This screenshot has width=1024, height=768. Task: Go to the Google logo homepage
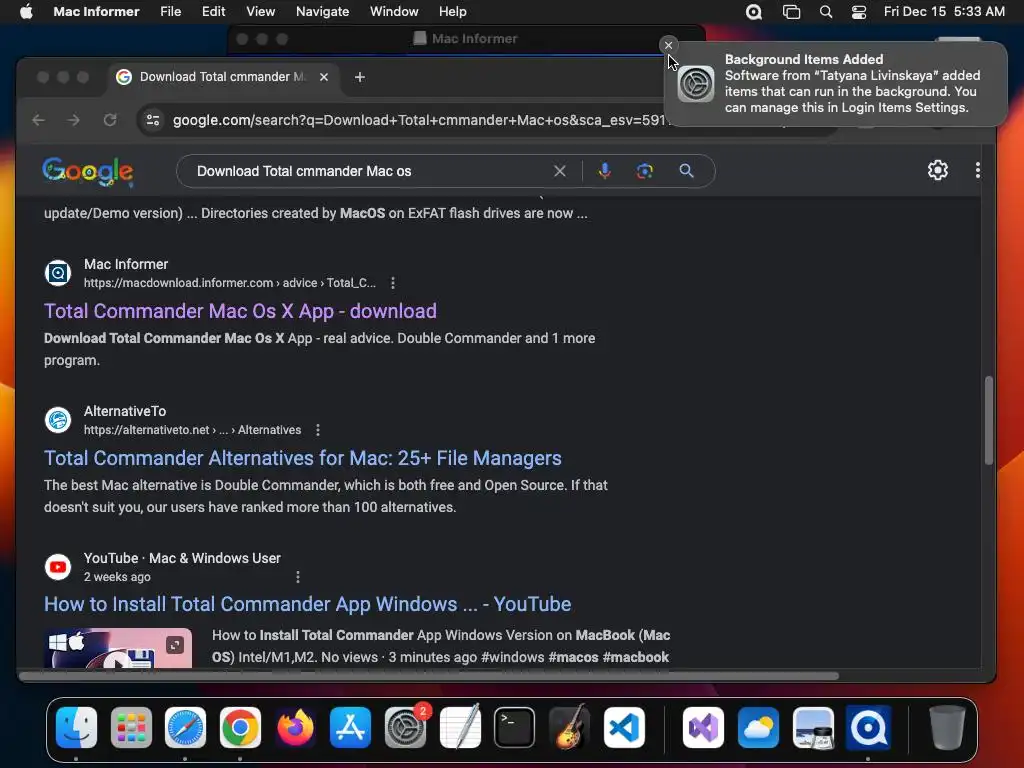coord(88,172)
